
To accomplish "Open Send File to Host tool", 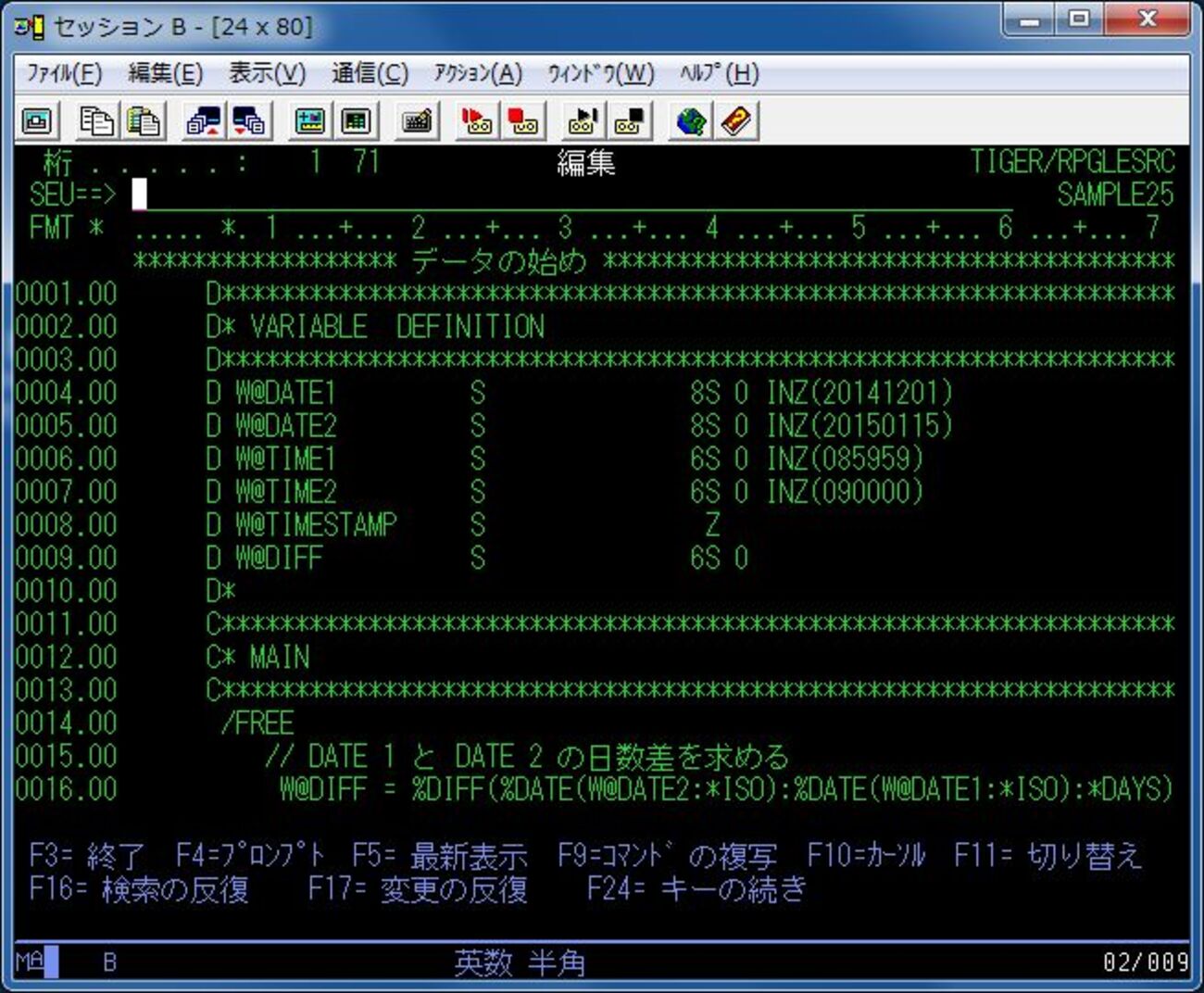I will [x=203, y=121].
